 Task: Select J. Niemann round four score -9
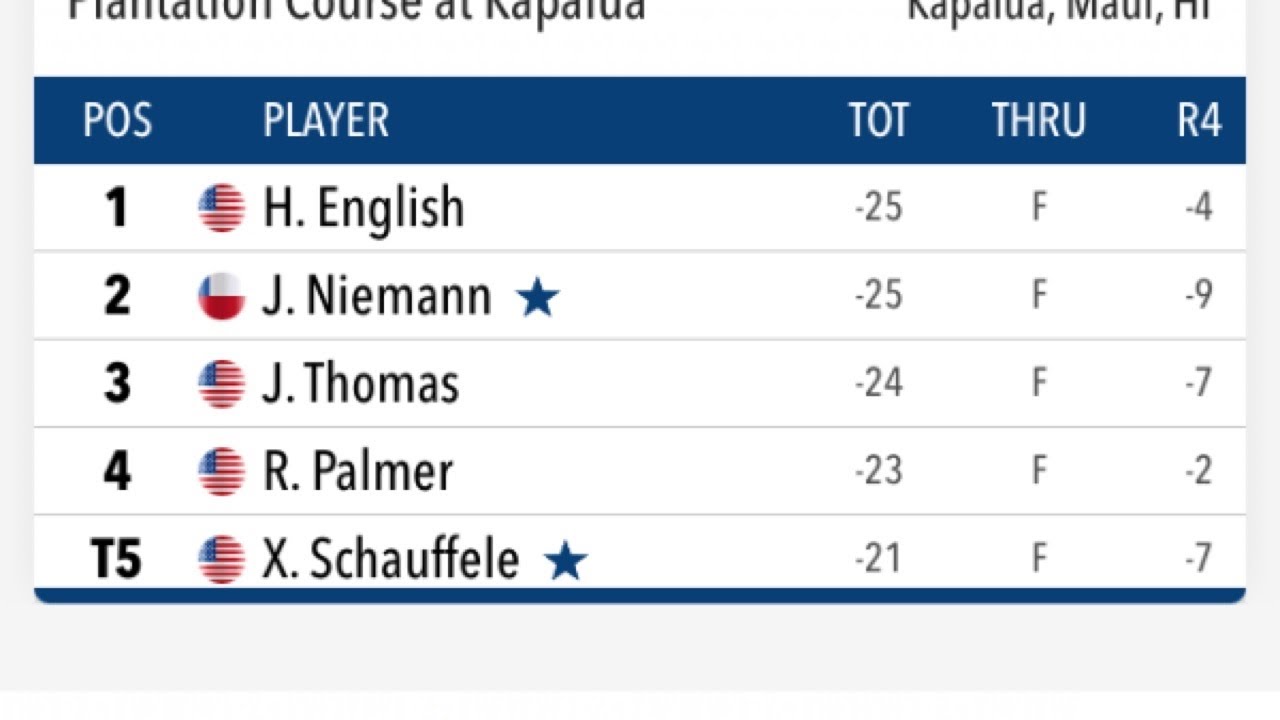[1198, 296]
